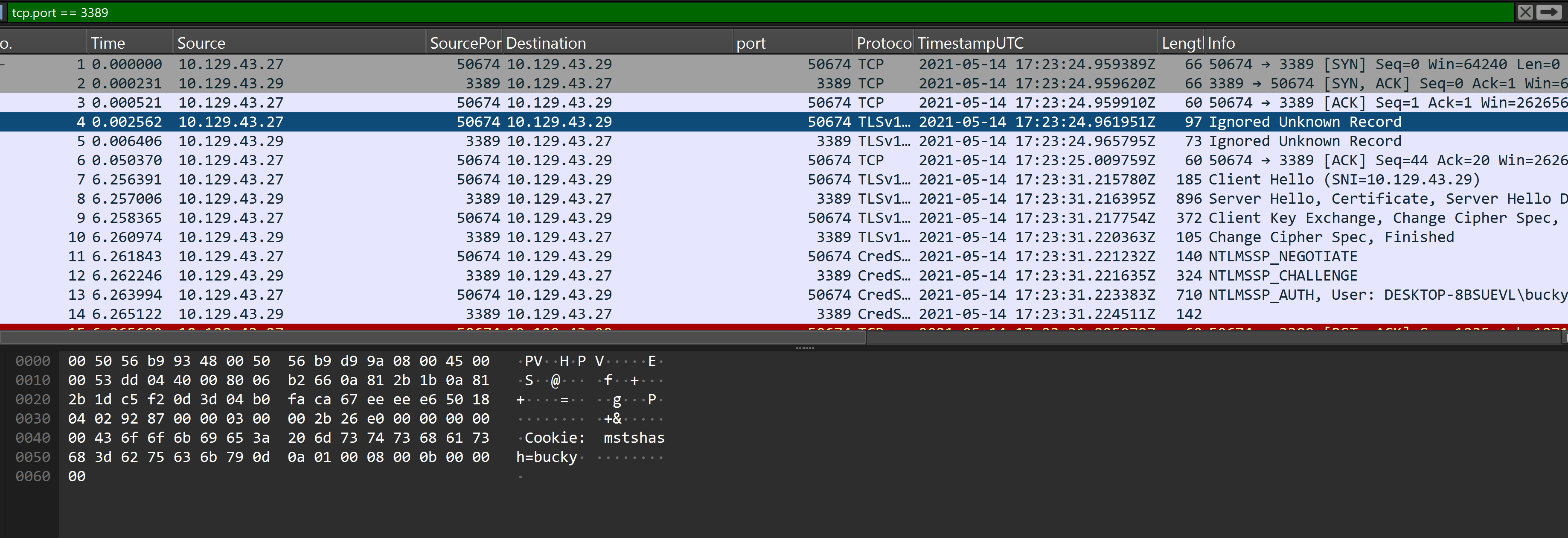Click hex offset 0000 row bytes
Image resolution: width=1568 pixels, height=538 pixels.
(279, 361)
